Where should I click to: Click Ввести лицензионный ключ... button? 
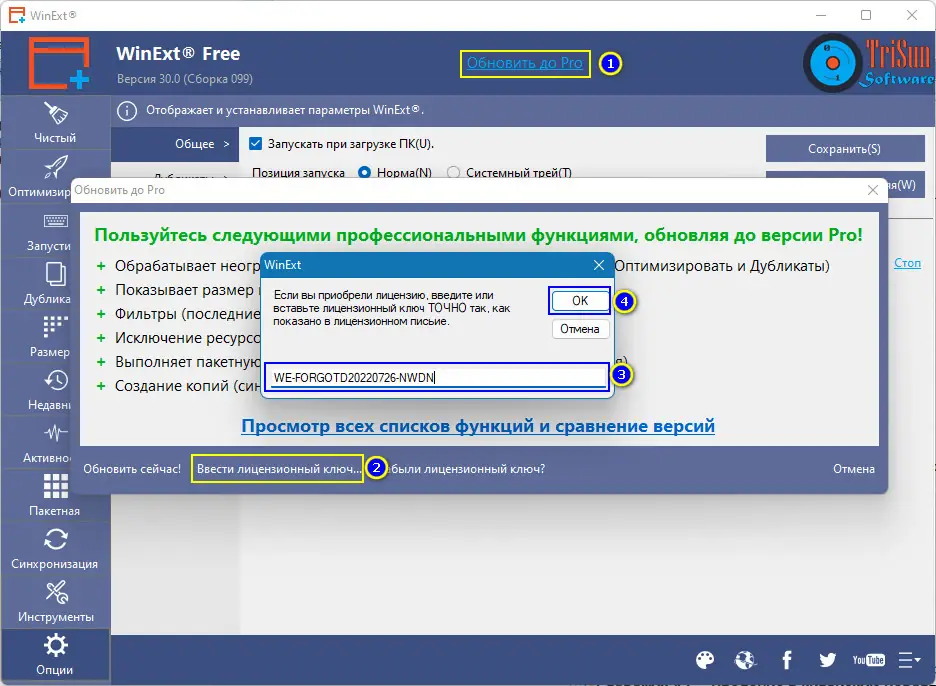click(x=278, y=469)
